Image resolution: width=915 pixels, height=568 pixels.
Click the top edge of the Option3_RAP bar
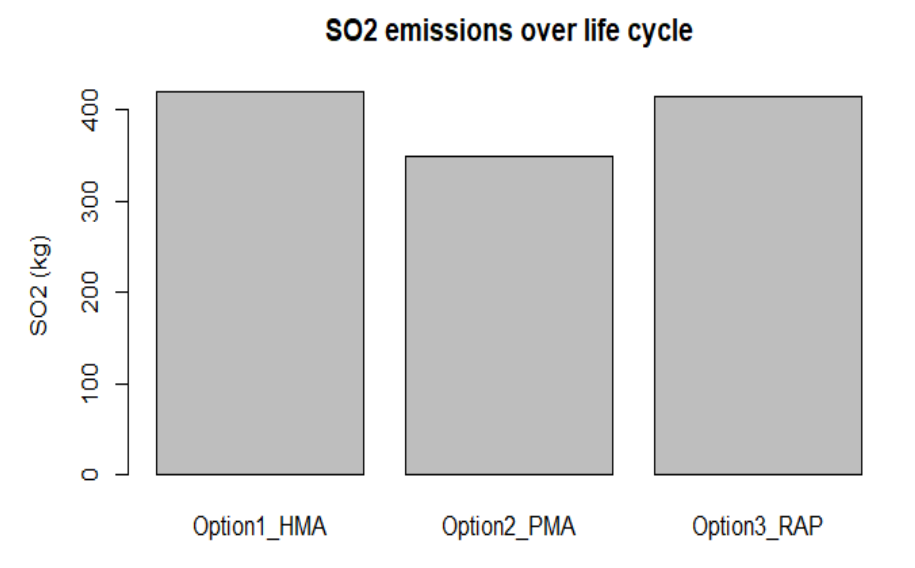[758, 96]
